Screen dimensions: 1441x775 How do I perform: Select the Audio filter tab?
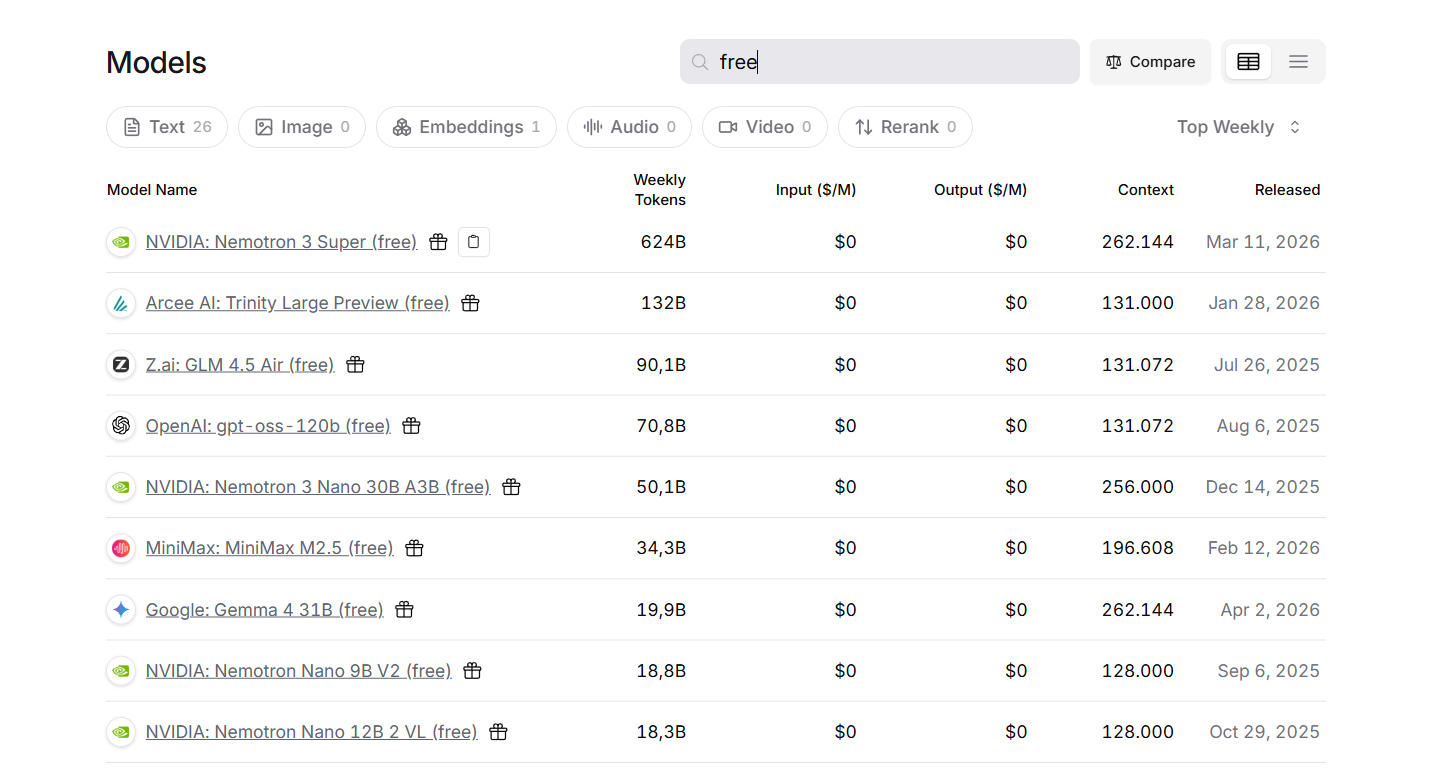[629, 127]
